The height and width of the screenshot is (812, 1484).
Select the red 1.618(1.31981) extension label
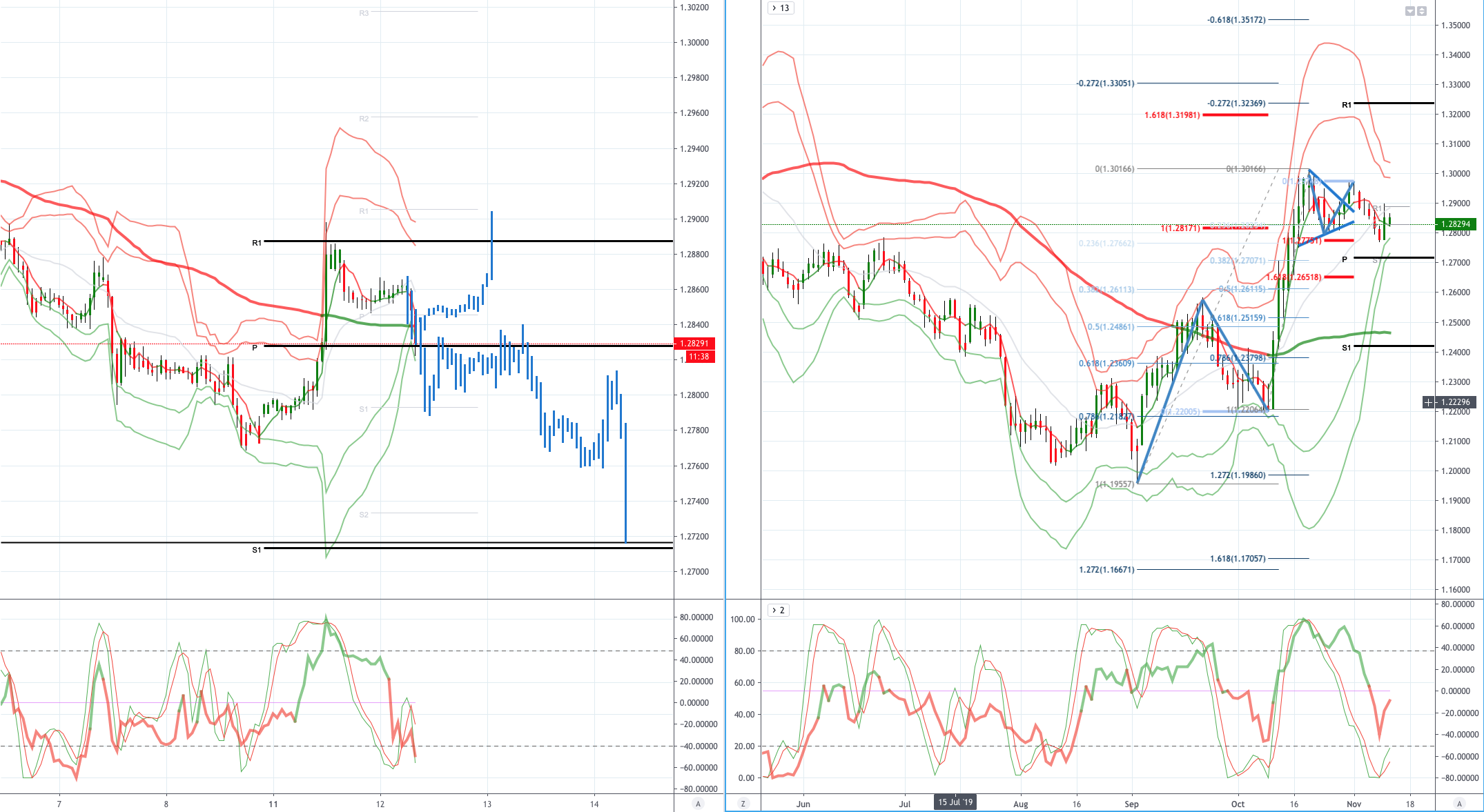click(x=1172, y=115)
